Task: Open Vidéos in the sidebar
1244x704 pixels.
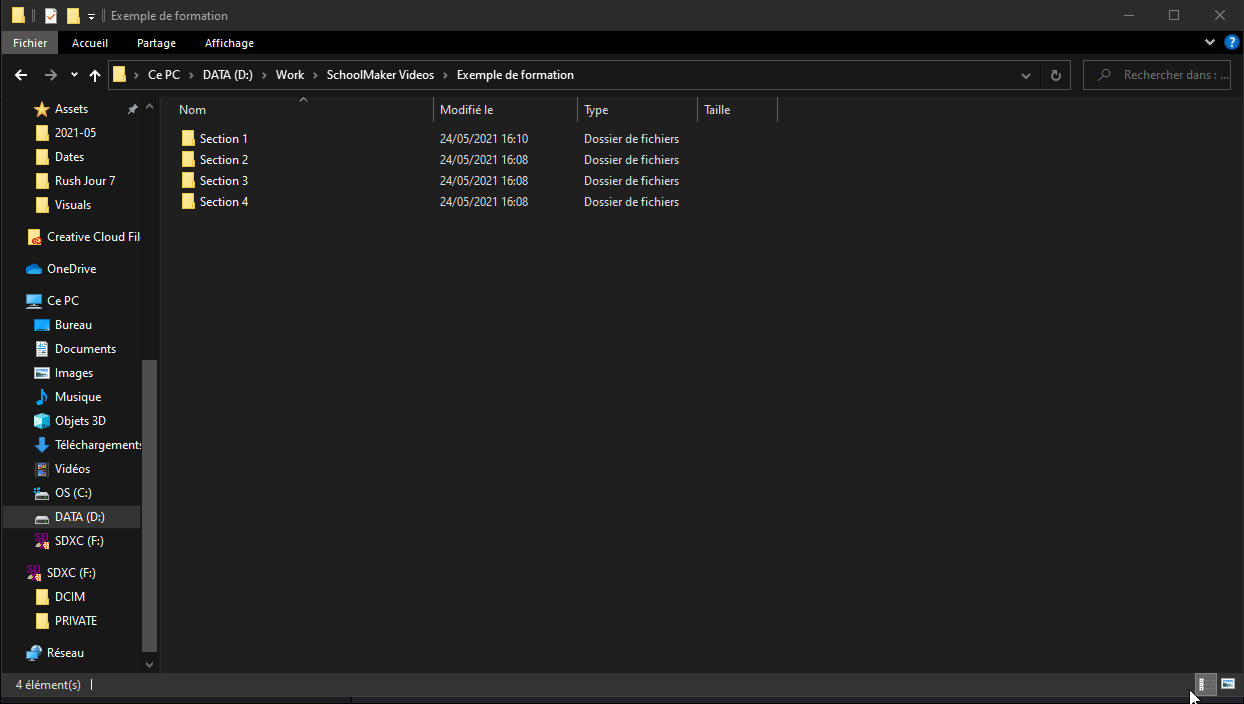Action: point(72,469)
